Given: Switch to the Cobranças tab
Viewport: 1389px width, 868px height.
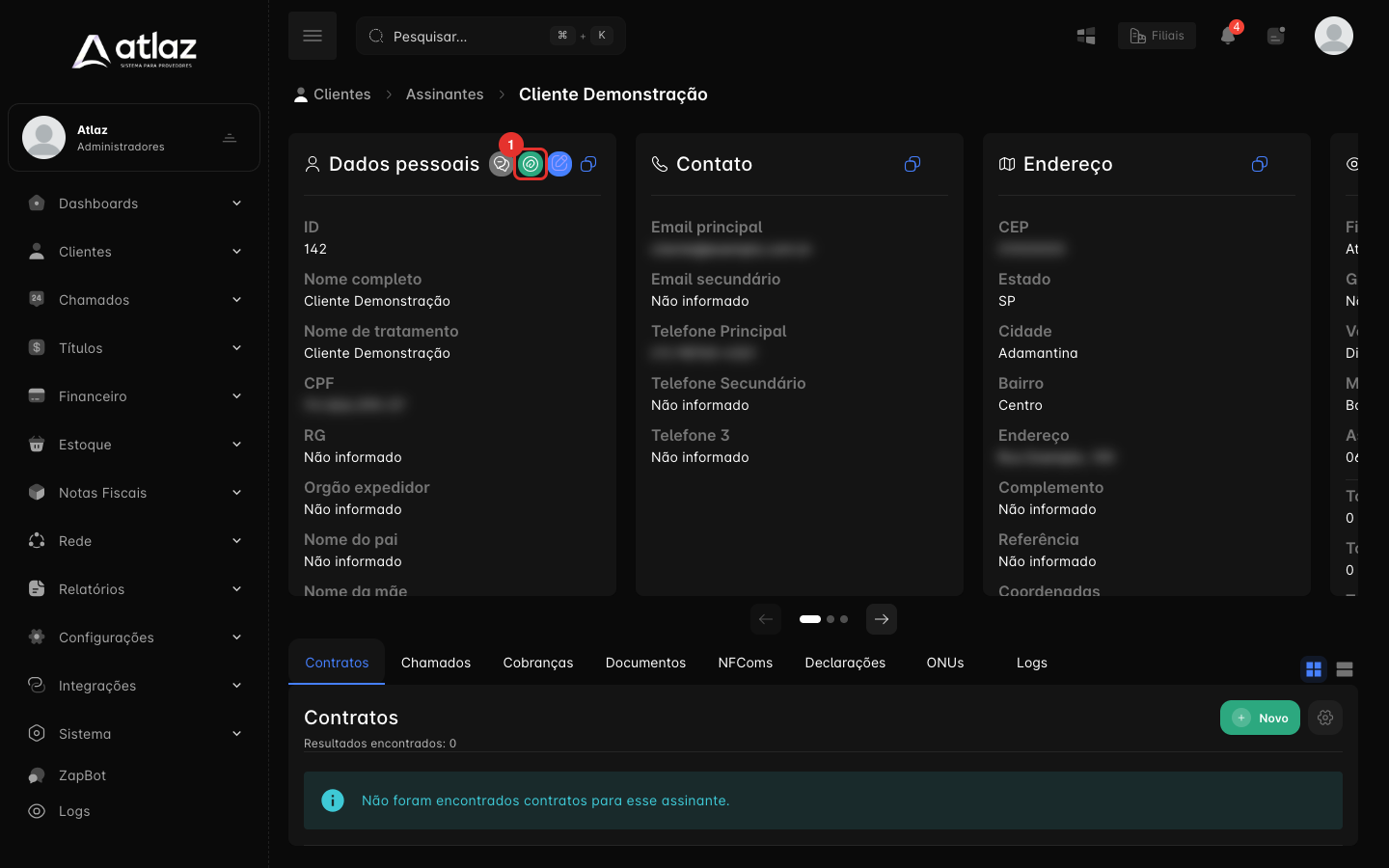Looking at the screenshot, I should [538, 663].
